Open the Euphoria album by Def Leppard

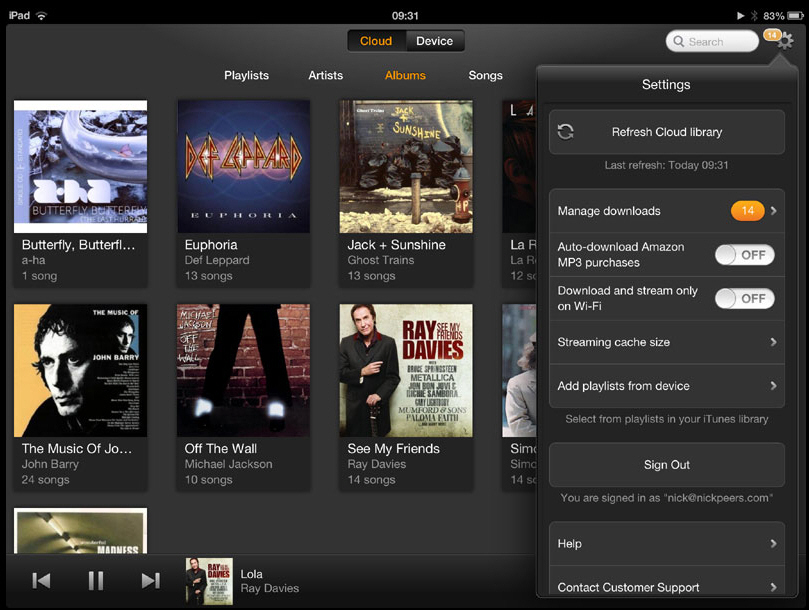click(243, 166)
